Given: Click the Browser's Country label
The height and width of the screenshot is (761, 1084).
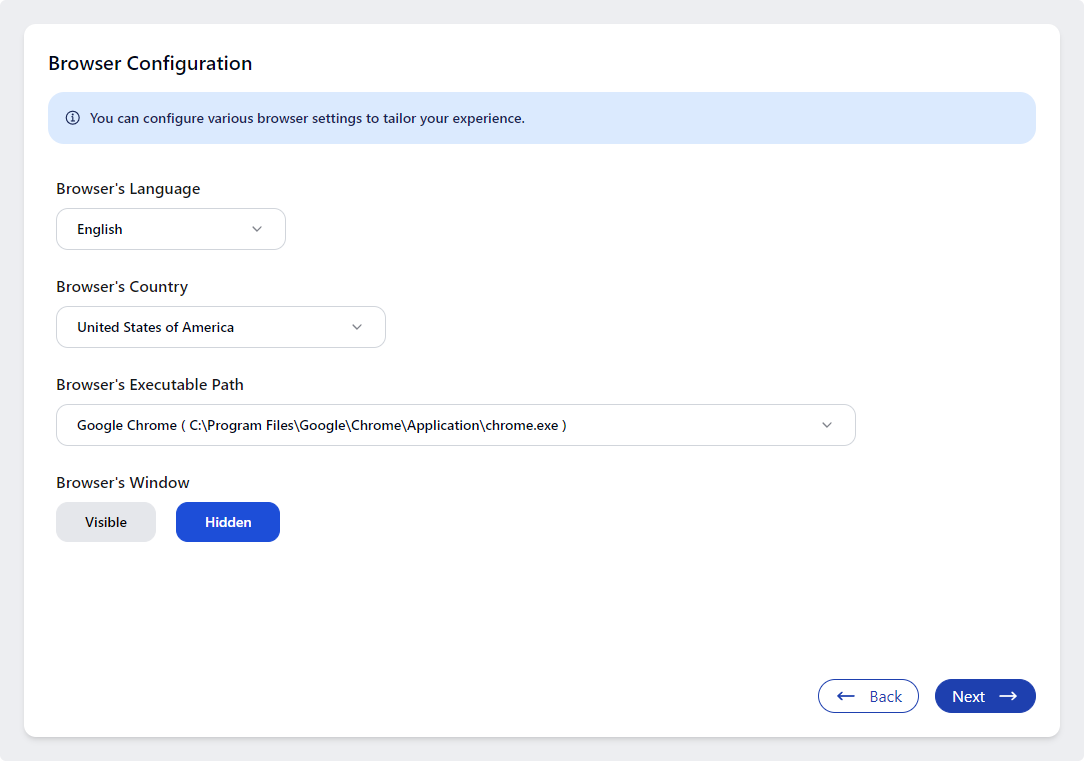Looking at the screenshot, I should click(x=122, y=287).
